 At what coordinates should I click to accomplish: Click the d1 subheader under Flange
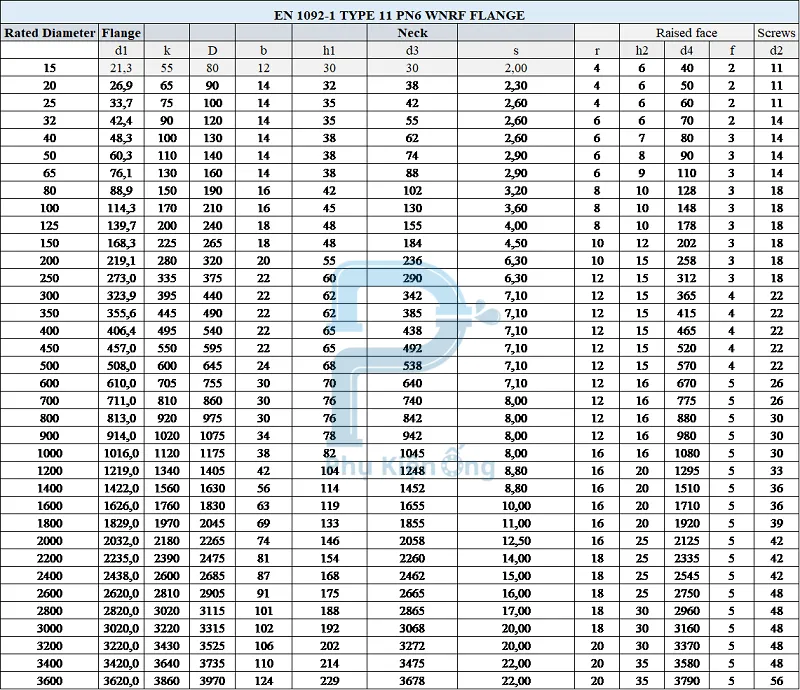point(122,50)
